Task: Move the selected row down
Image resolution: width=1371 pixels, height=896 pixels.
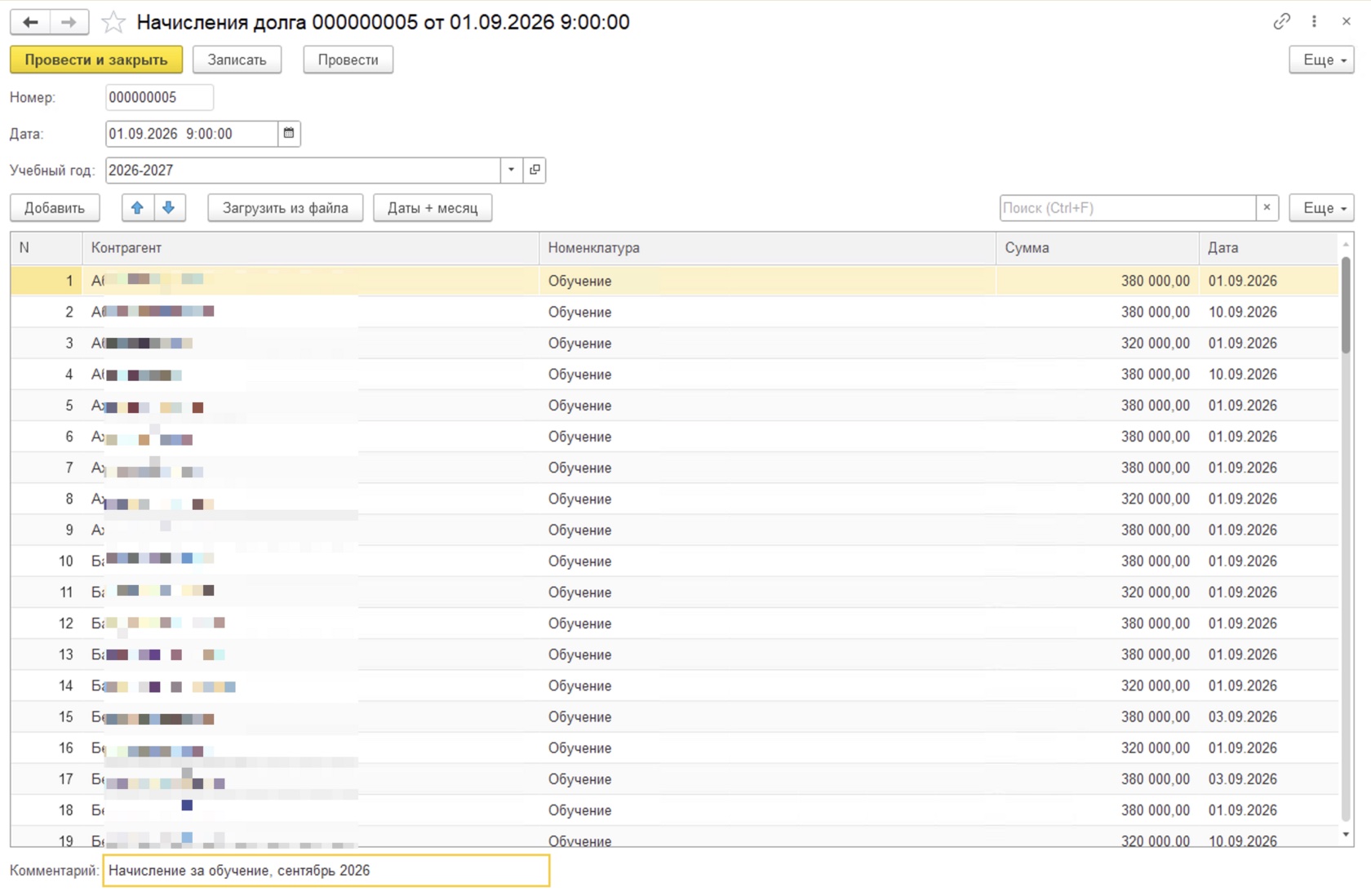Action: point(169,207)
